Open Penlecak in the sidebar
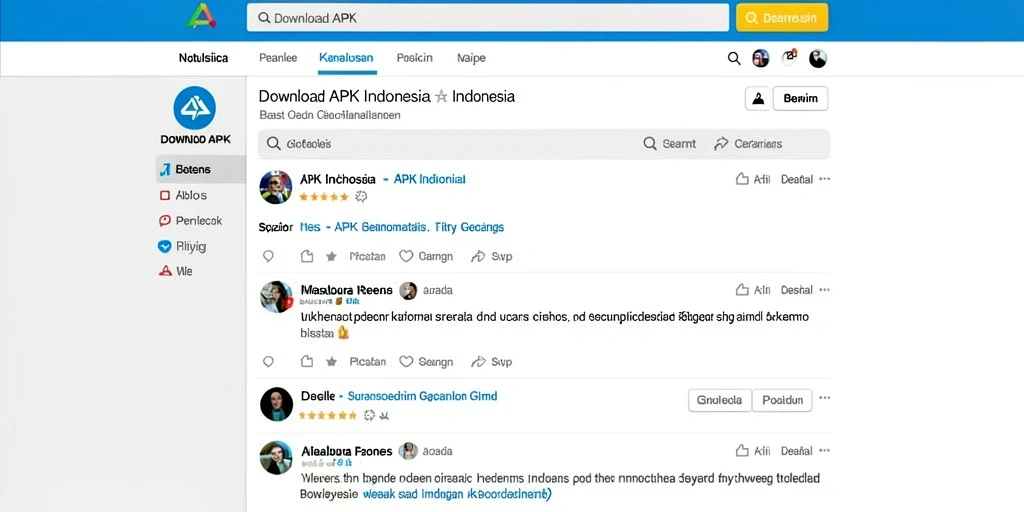The image size is (1024, 512). (x=191, y=221)
